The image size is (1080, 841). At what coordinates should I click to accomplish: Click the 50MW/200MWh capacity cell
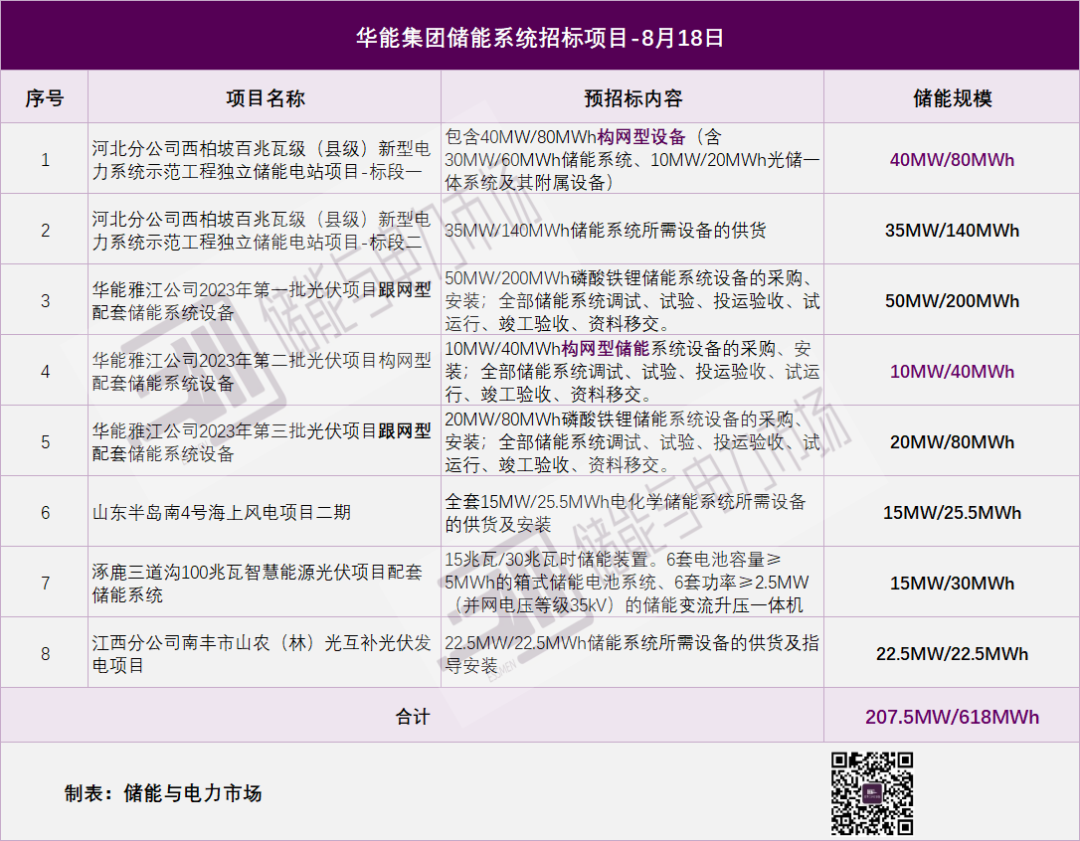tap(951, 301)
